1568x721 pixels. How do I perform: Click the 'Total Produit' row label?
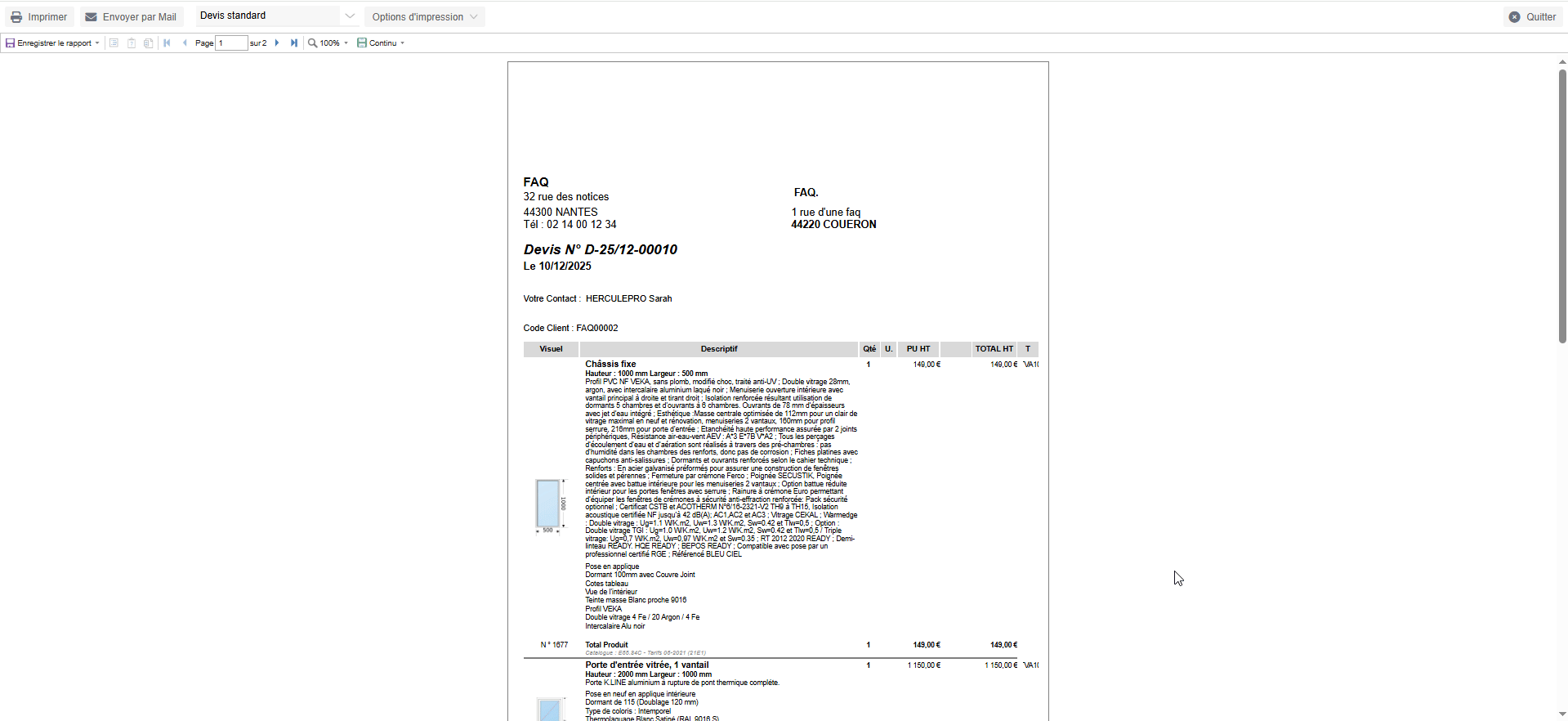pos(606,645)
